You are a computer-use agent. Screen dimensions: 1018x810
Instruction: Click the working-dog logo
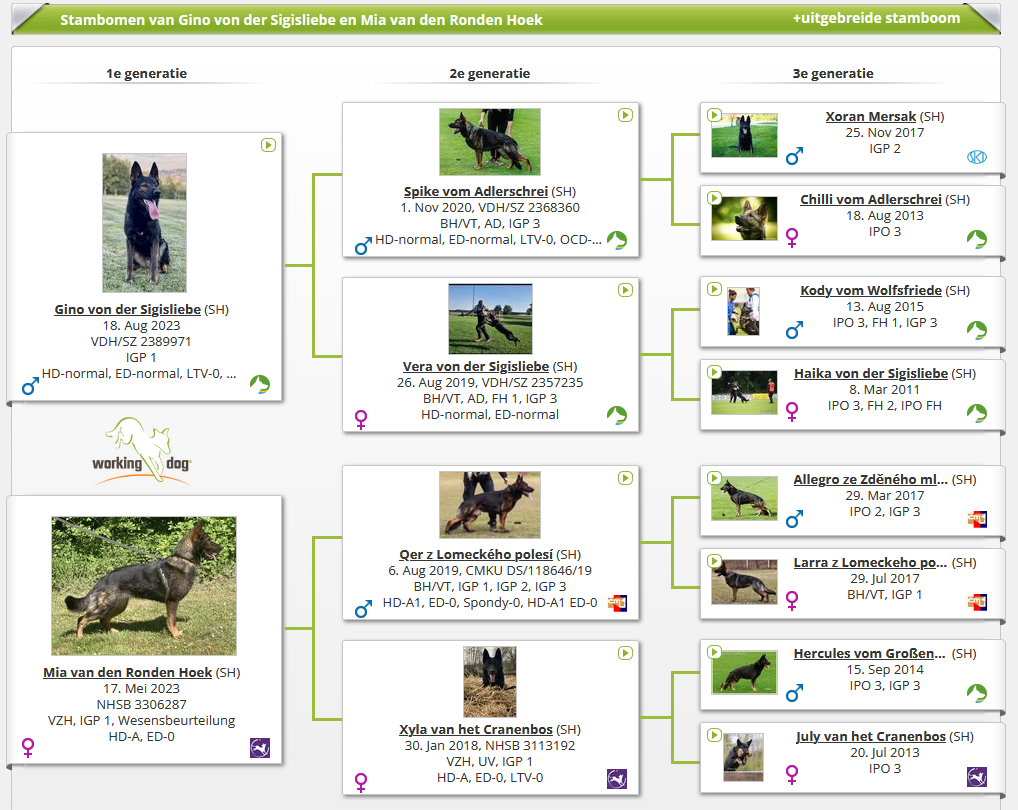148,451
